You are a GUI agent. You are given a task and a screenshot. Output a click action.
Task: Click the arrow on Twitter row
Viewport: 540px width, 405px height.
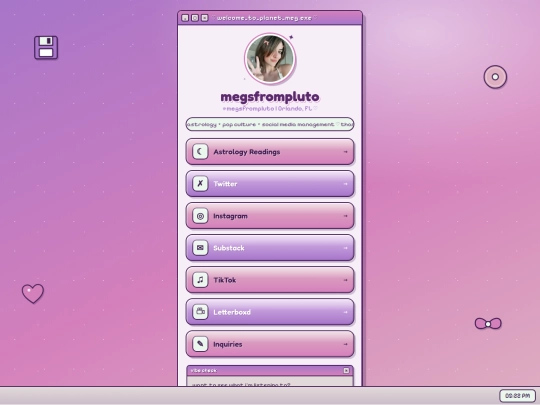345,184
